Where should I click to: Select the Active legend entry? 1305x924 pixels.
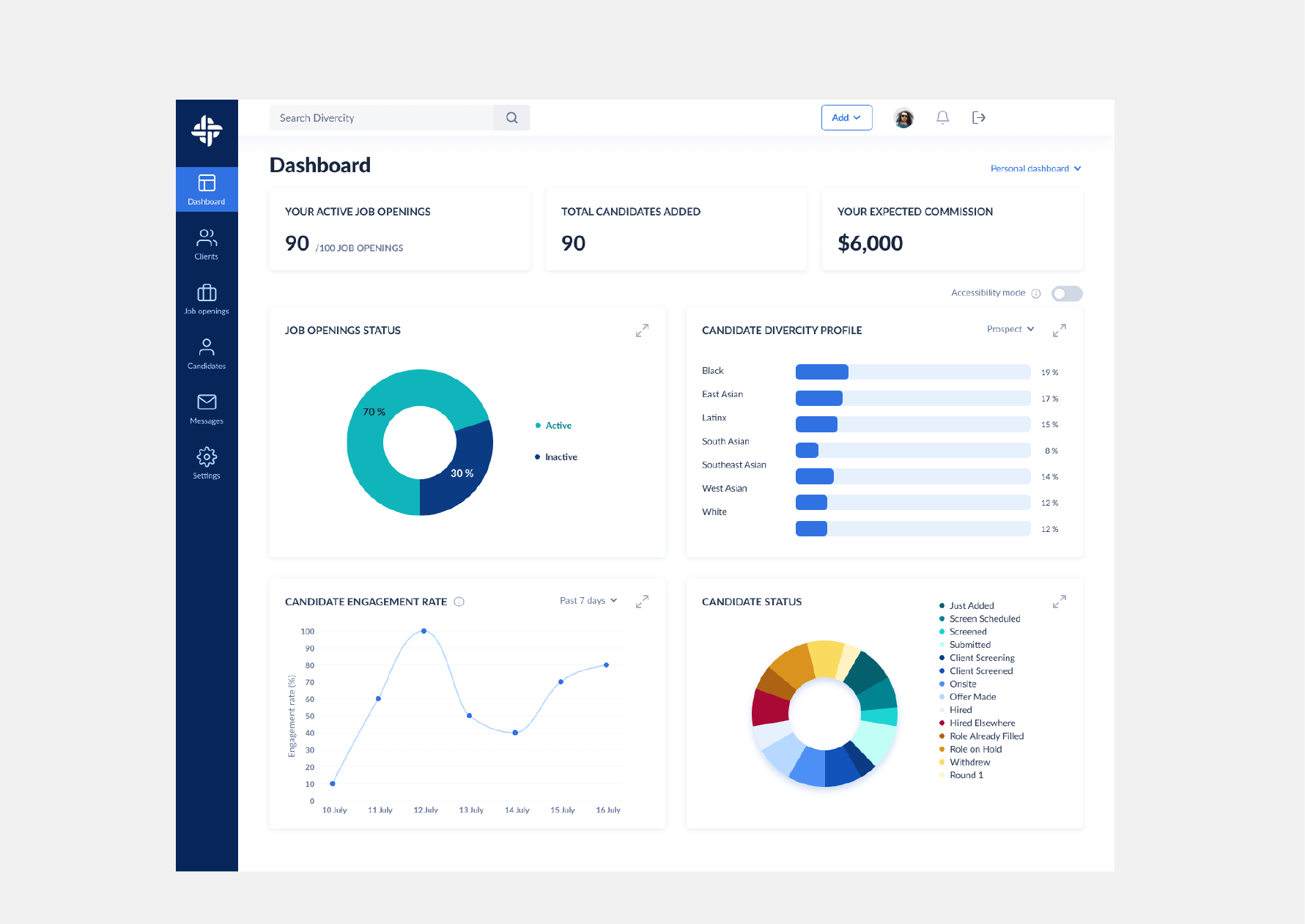(553, 426)
